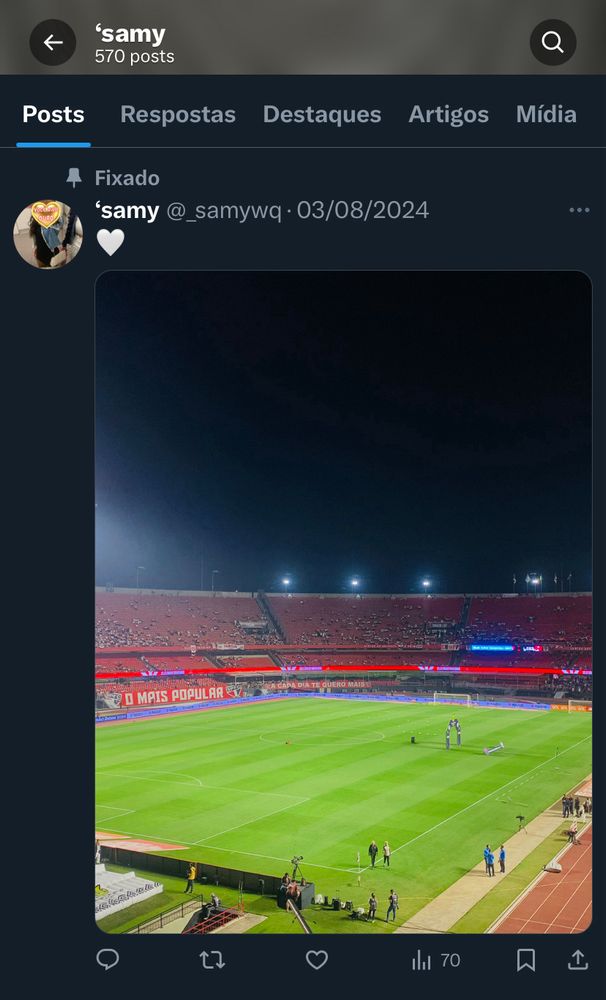Tap the 'samy header title

point(130,34)
